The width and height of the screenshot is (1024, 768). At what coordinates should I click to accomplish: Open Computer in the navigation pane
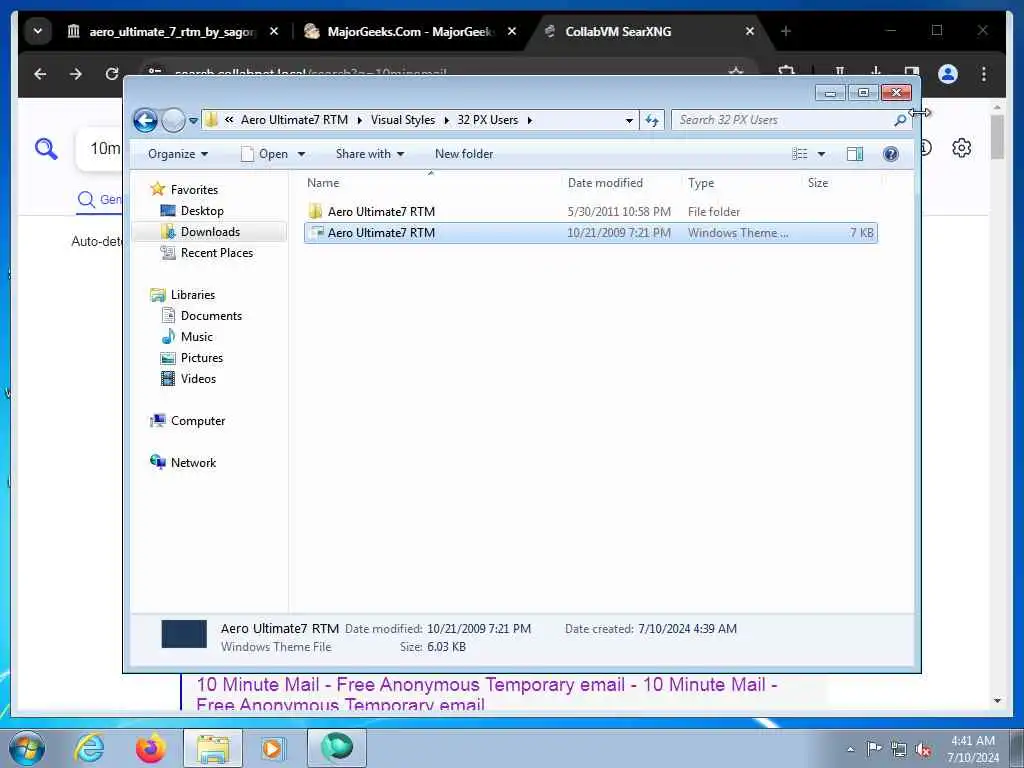click(x=198, y=421)
